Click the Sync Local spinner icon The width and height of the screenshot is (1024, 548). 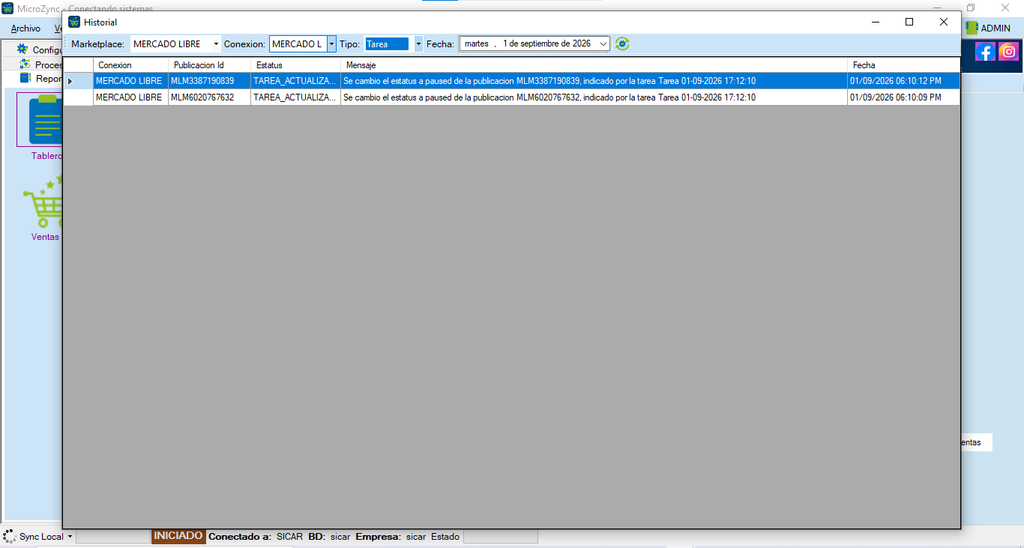coord(9,536)
